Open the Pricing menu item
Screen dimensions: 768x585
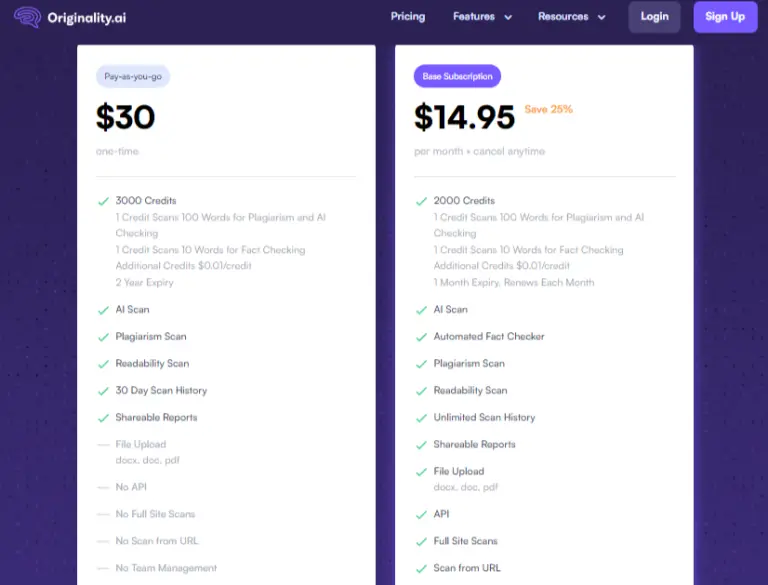(408, 17)
